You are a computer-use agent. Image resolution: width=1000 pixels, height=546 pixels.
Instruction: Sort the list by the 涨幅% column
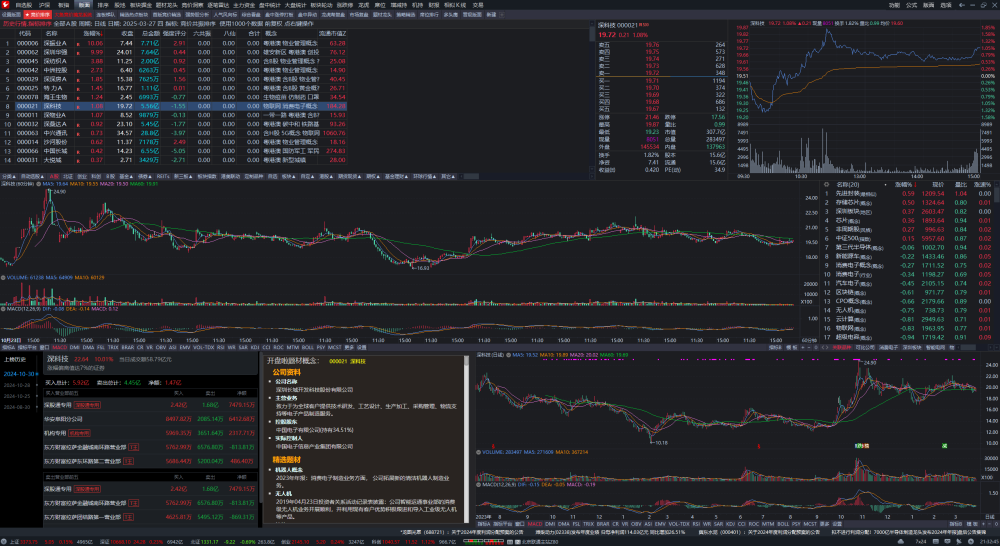[92, 33]
